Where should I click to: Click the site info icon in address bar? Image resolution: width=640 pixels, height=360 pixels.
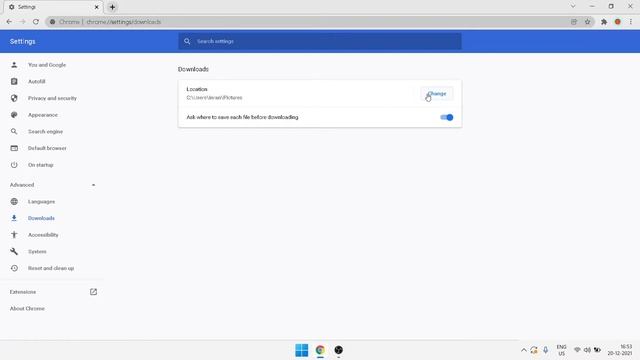pyautogui.click(x=52, y=22)
